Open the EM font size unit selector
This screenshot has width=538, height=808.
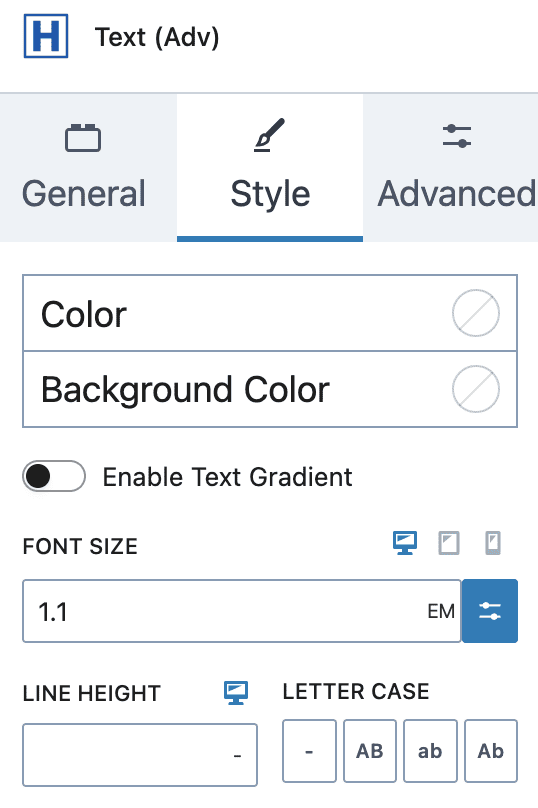point(441,612)
